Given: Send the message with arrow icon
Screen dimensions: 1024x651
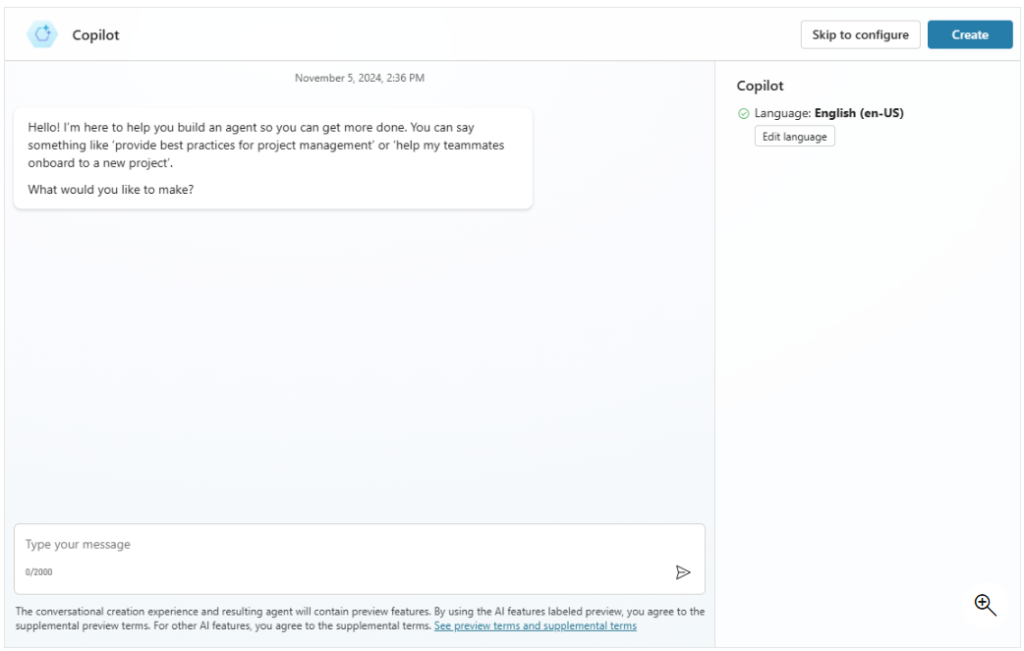Looking at the screenshot, I should [683, 572].
